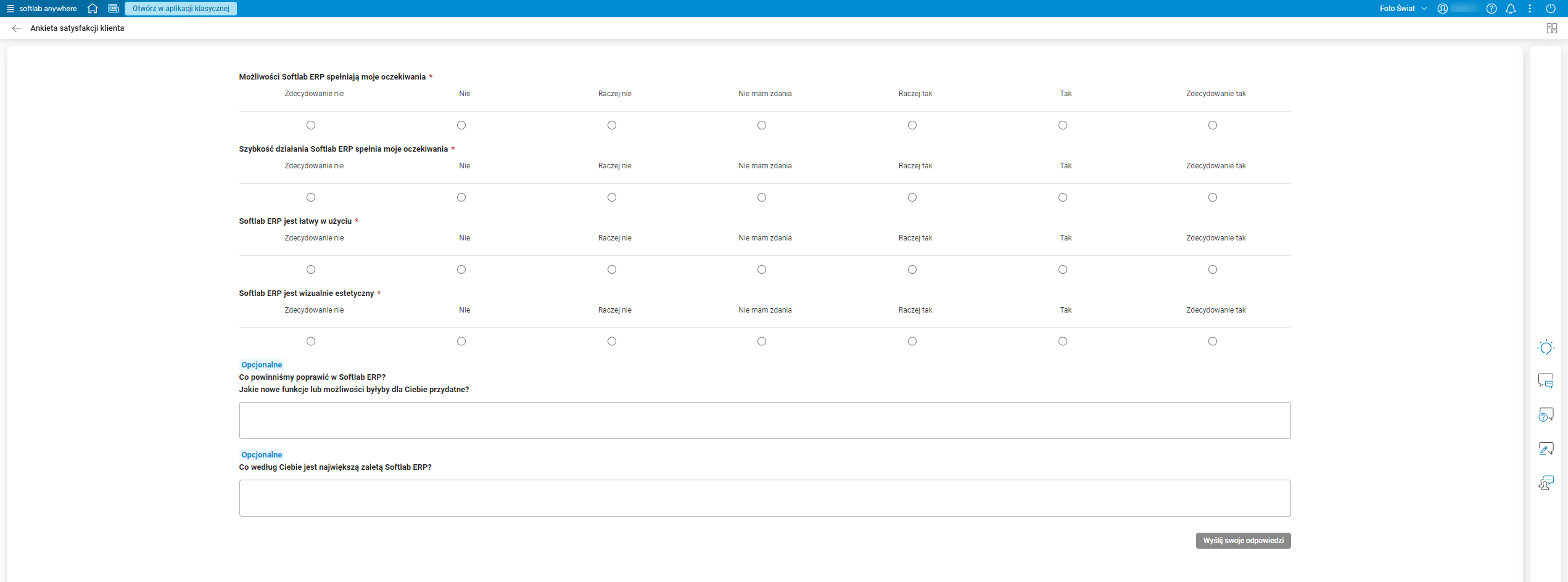This screenshot has width=1568, height=582.
Task: Select 'Raczej nie' for wizualnie estetyczny
Action: 612,342
